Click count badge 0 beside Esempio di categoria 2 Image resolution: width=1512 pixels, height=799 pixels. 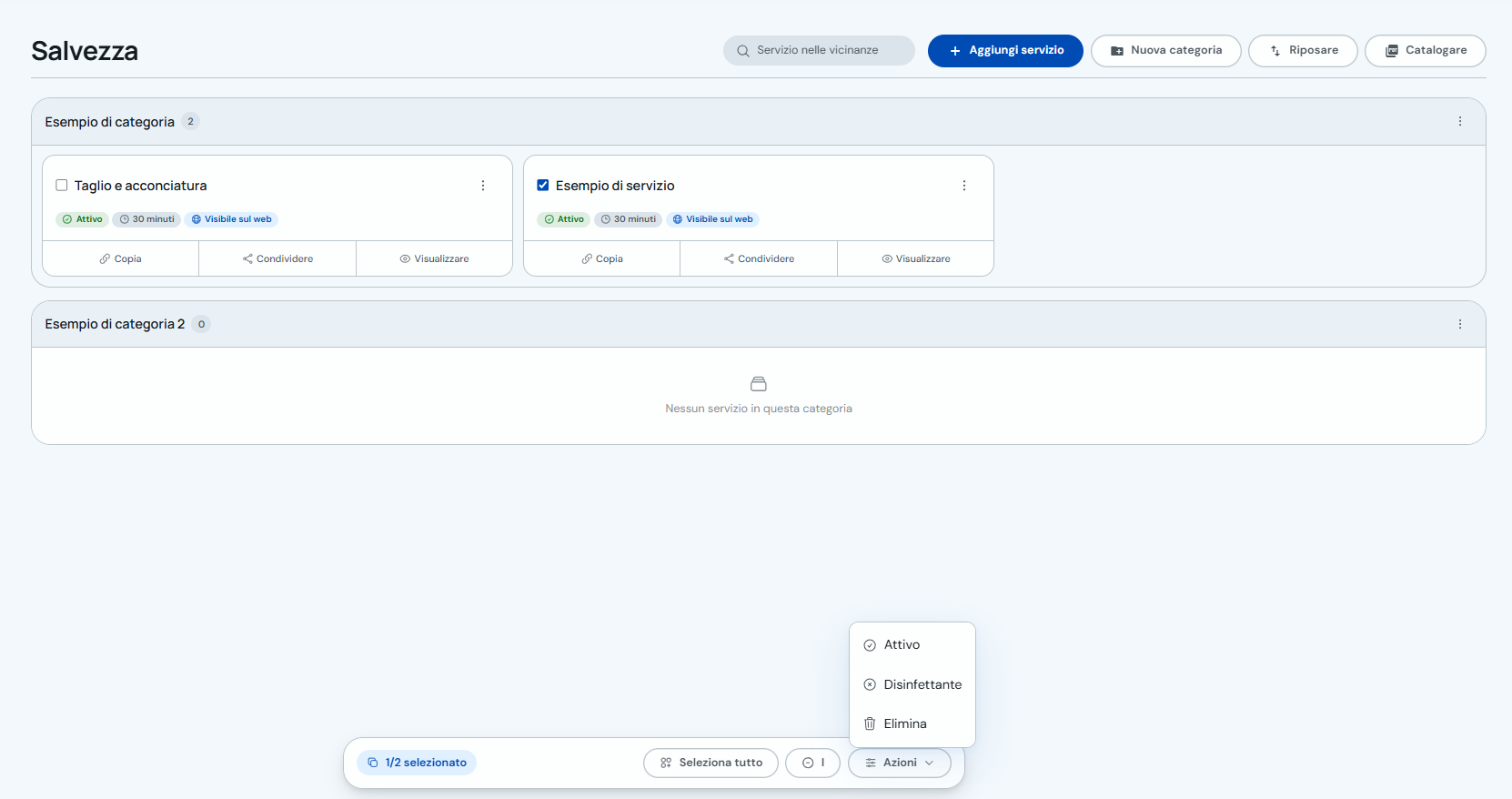pos(201,324)
